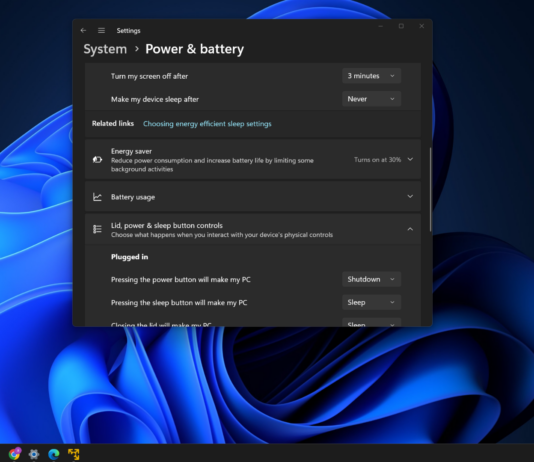Screen dimensions: 534x462
Task: Expand the Battery usage section
Action: point(410,196)
